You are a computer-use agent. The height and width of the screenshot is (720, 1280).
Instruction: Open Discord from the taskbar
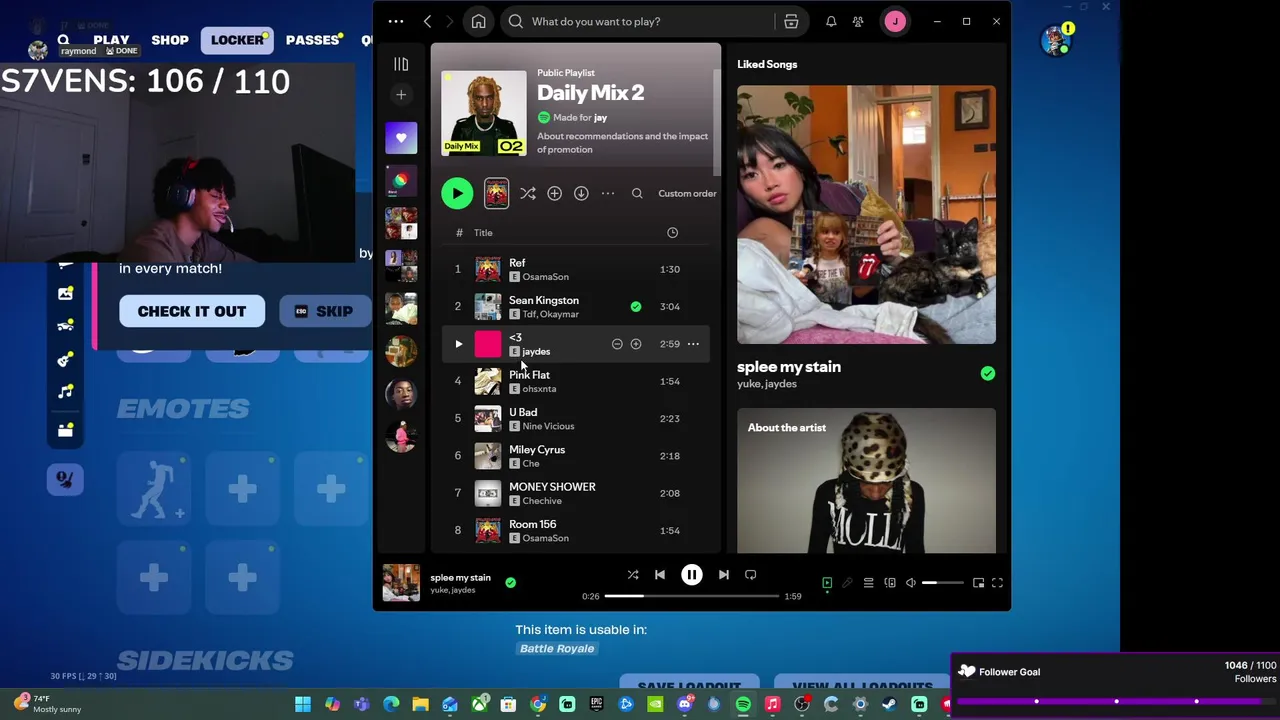pyautogui.click(x=685, y=705)
